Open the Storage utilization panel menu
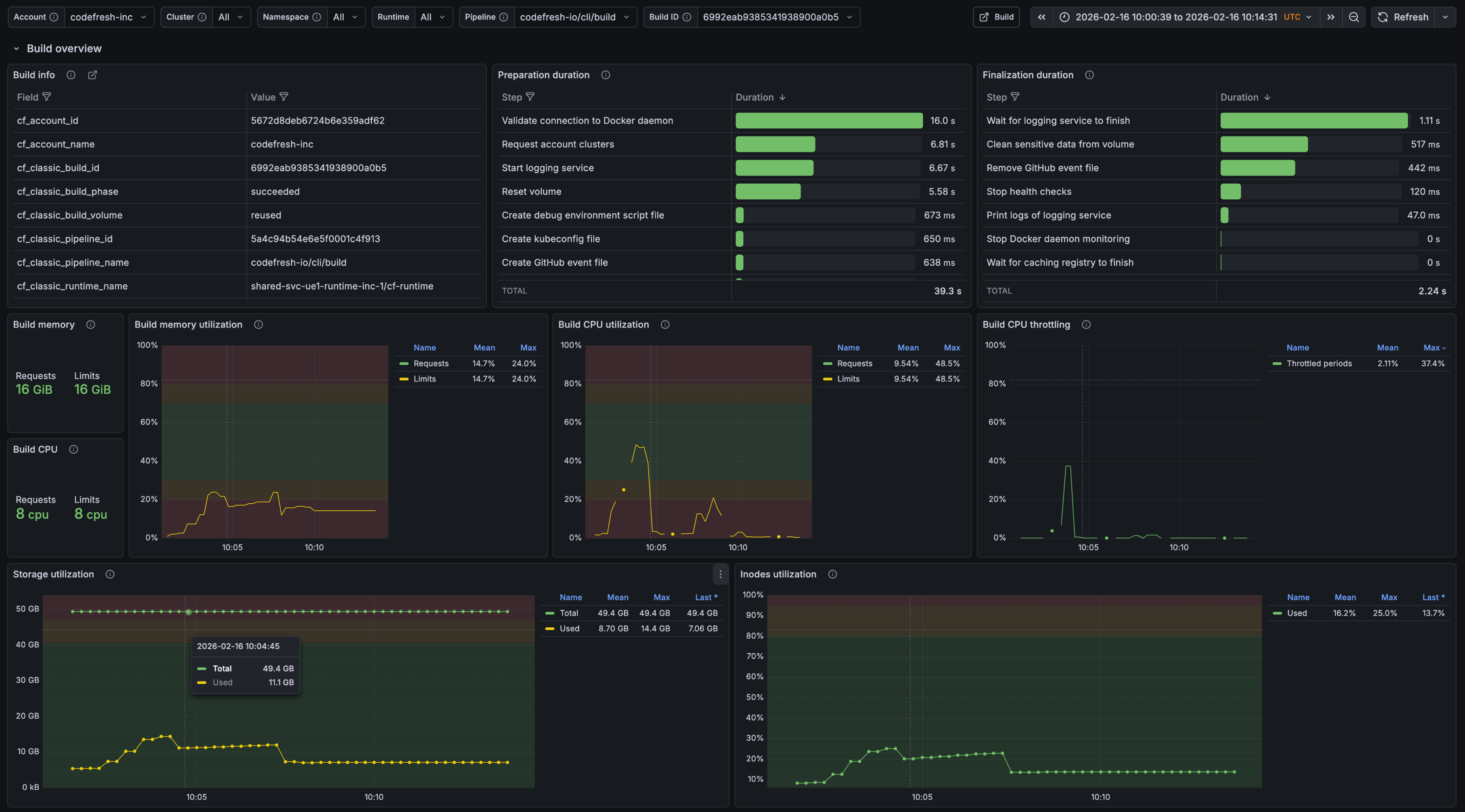Screen dimensions: 1465x812 720,575
